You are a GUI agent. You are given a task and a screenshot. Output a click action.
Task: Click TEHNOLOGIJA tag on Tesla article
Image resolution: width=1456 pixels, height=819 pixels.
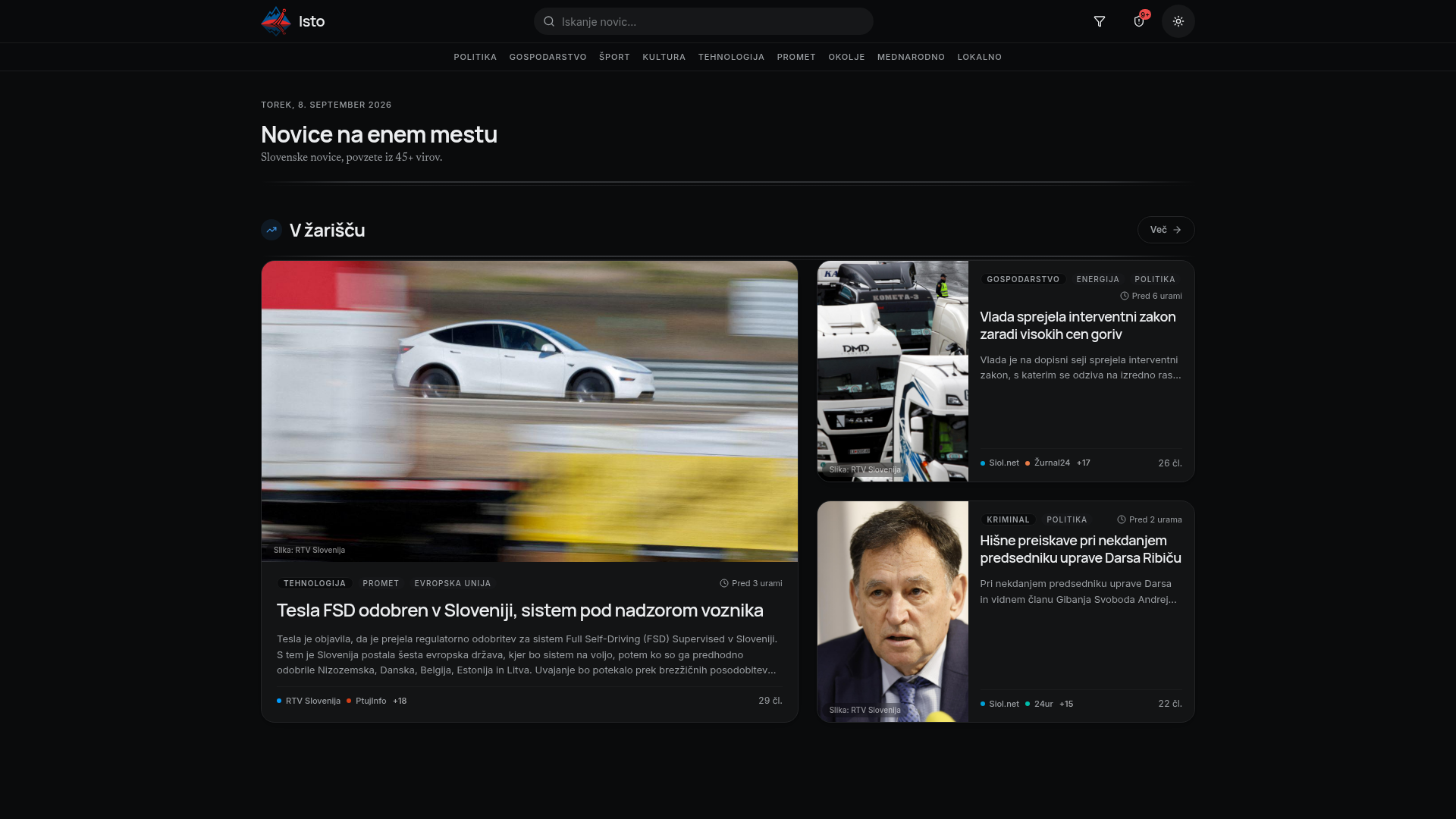pyautogui.click(x=315, y=583)
